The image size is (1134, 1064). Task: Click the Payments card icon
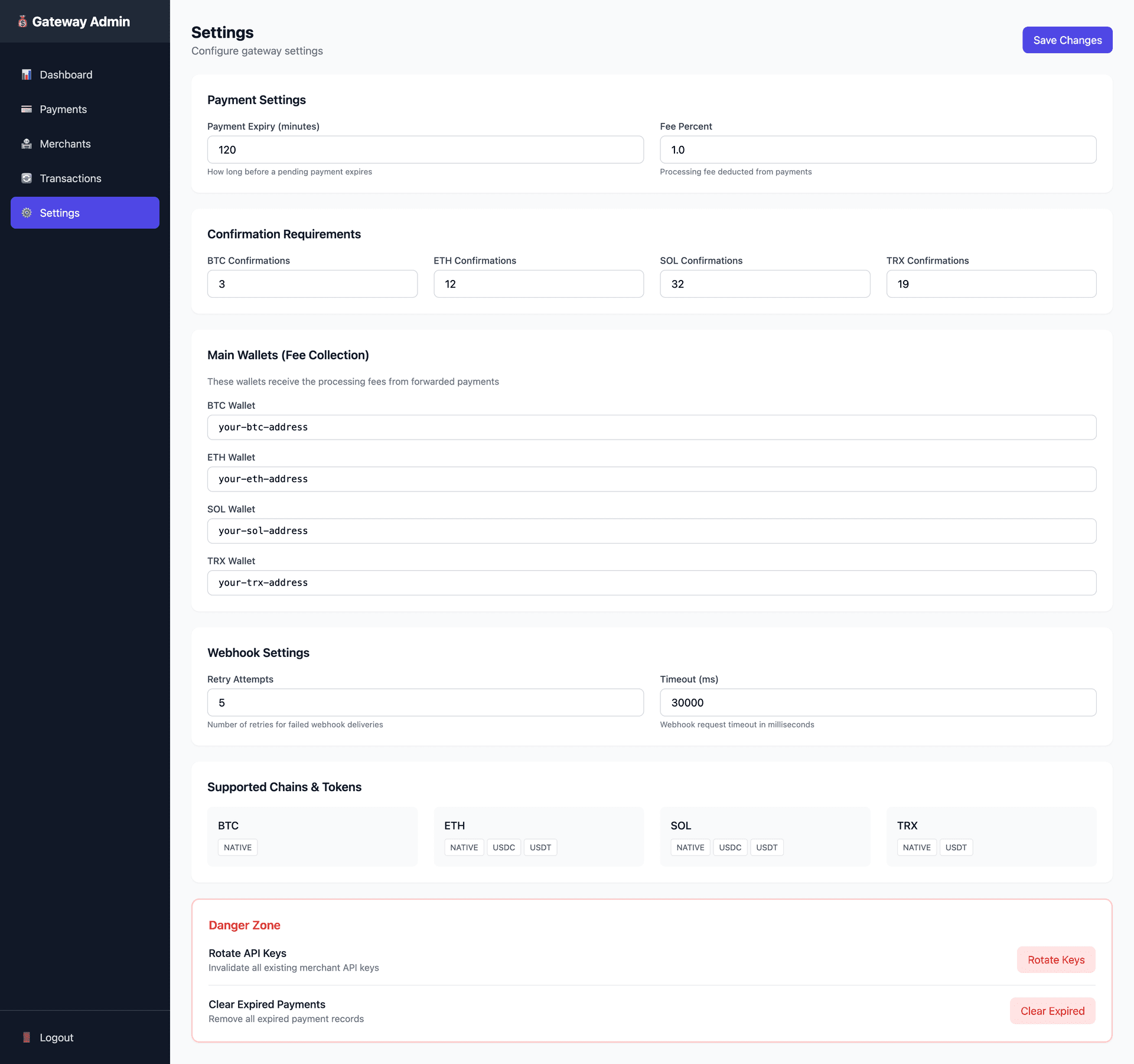[27, 109]
